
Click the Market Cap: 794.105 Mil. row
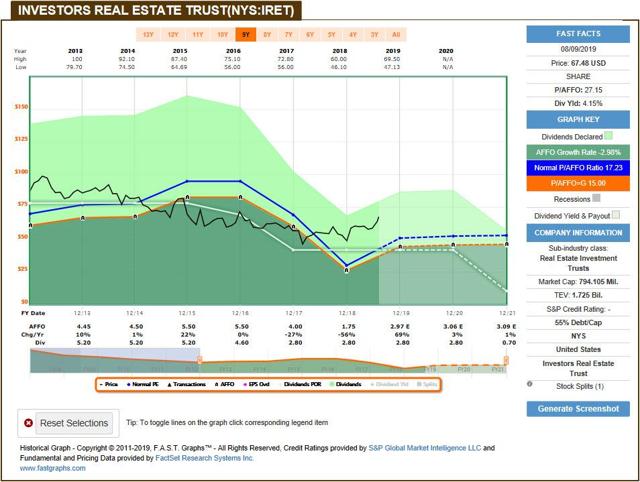[x=578, y=282]
